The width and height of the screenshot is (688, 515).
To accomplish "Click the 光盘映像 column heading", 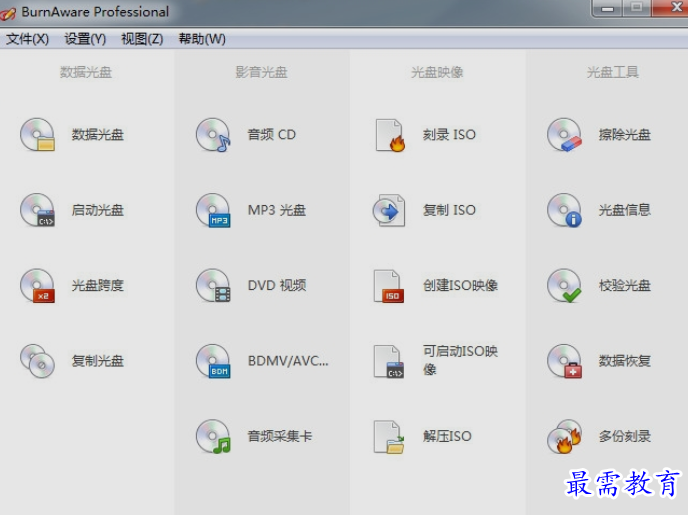I will [x=437, y=72].
